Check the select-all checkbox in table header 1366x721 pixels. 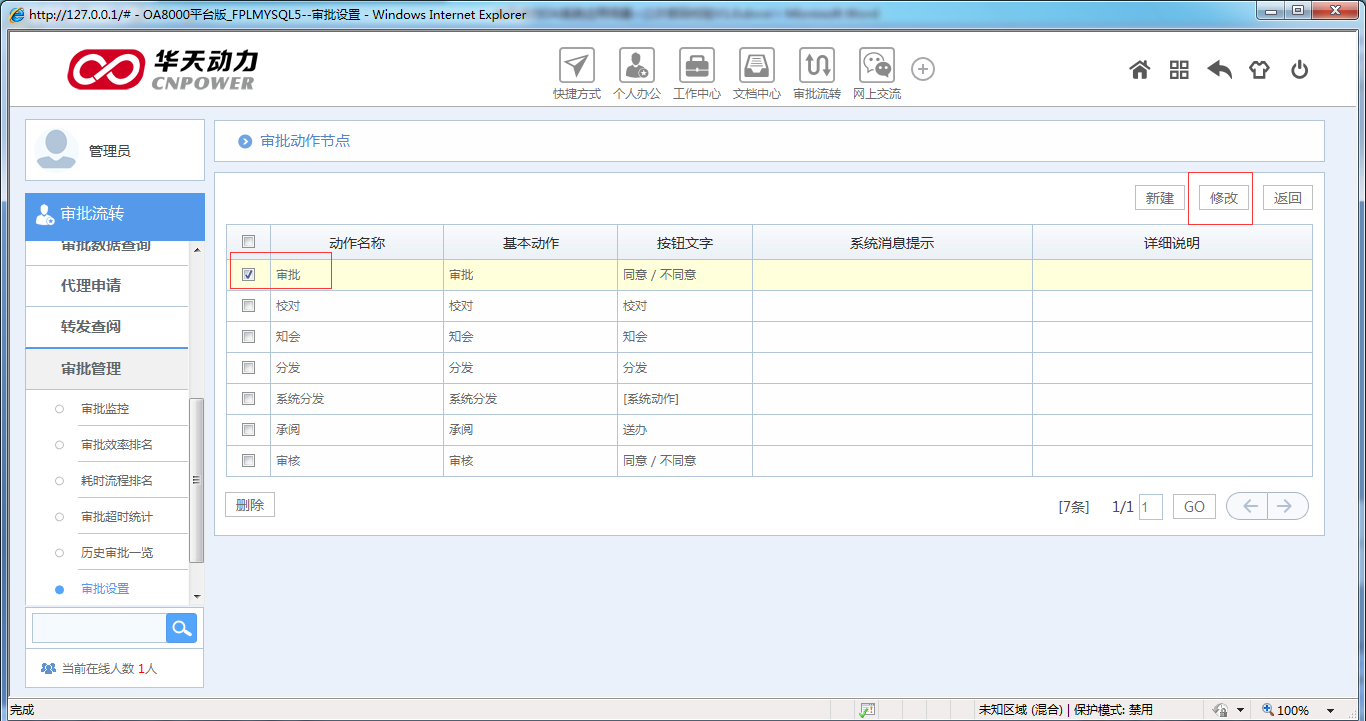[x=248, y=241]
